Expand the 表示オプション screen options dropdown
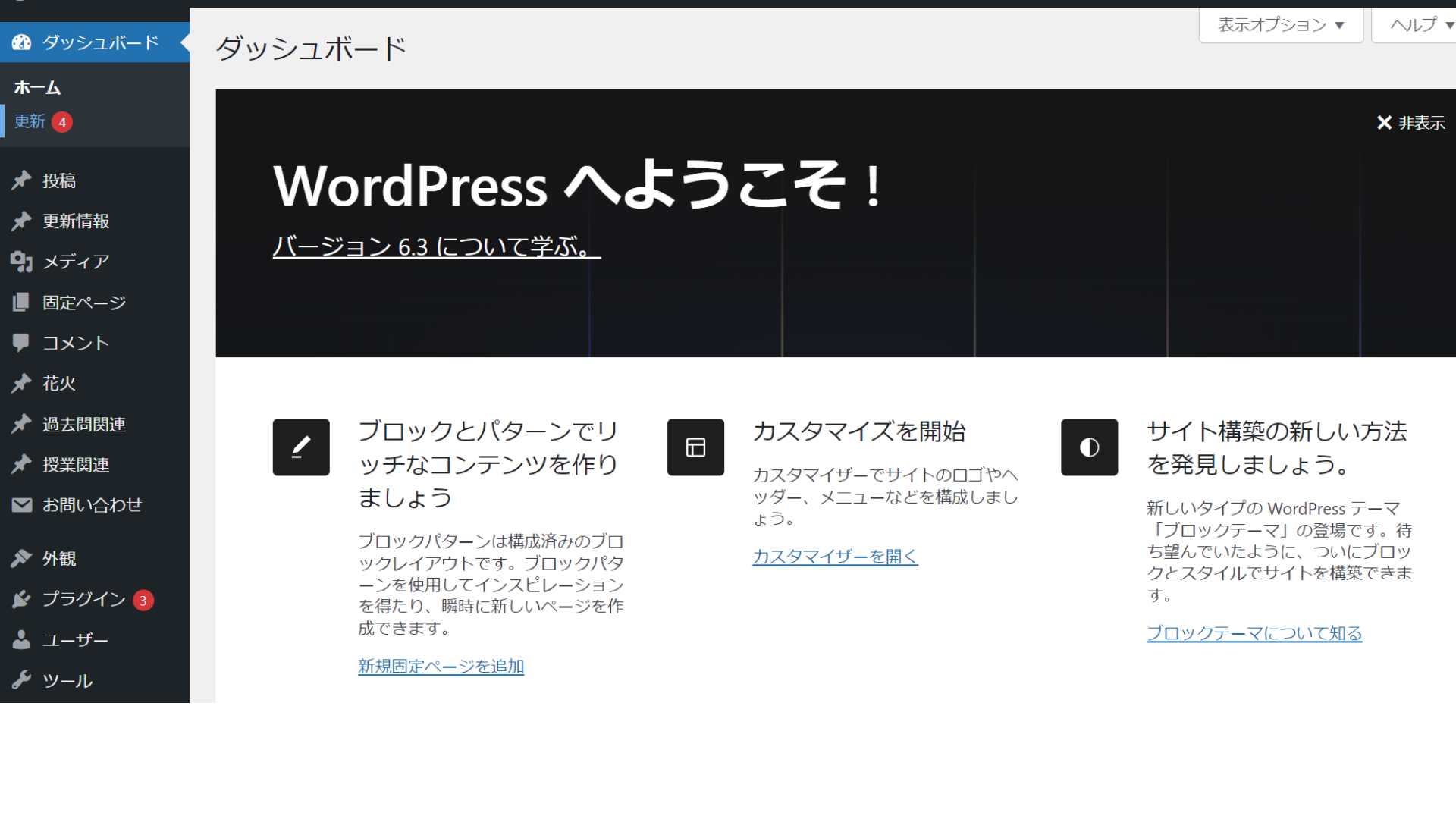 click(1281, 25)
